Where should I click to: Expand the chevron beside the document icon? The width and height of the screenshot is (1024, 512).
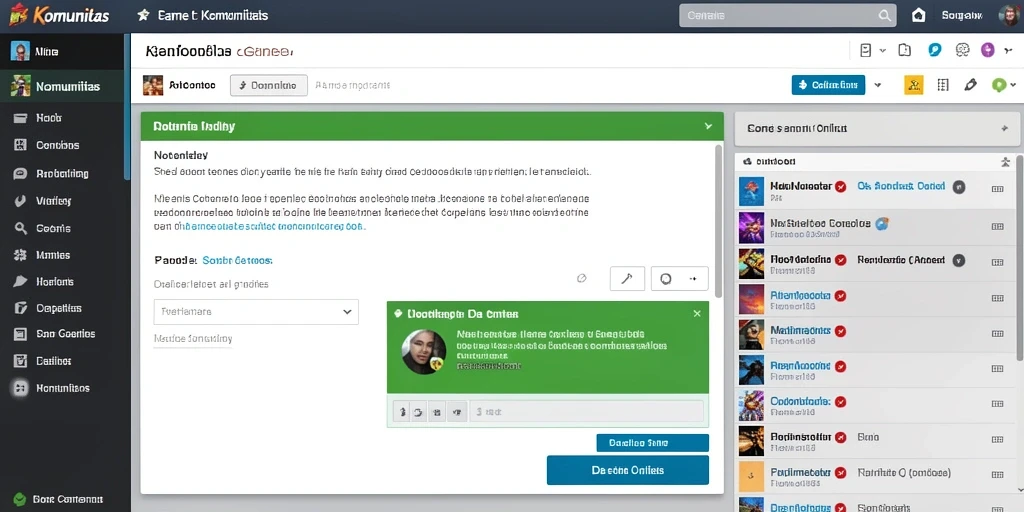click(883, 50)
